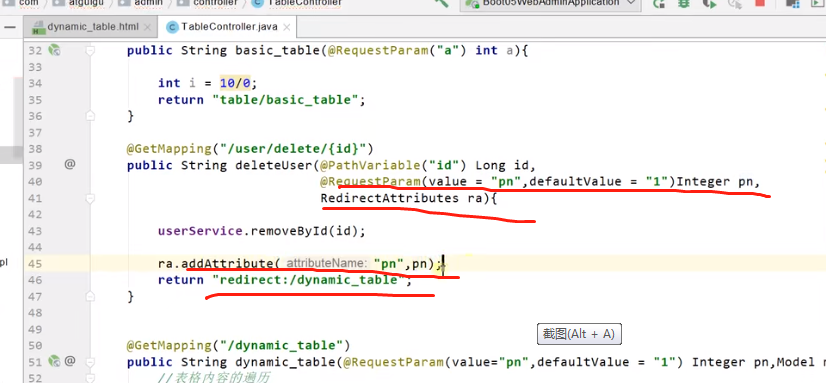Click the addAttribute method call
Viewport: 826px width, 383px height.
227,263
